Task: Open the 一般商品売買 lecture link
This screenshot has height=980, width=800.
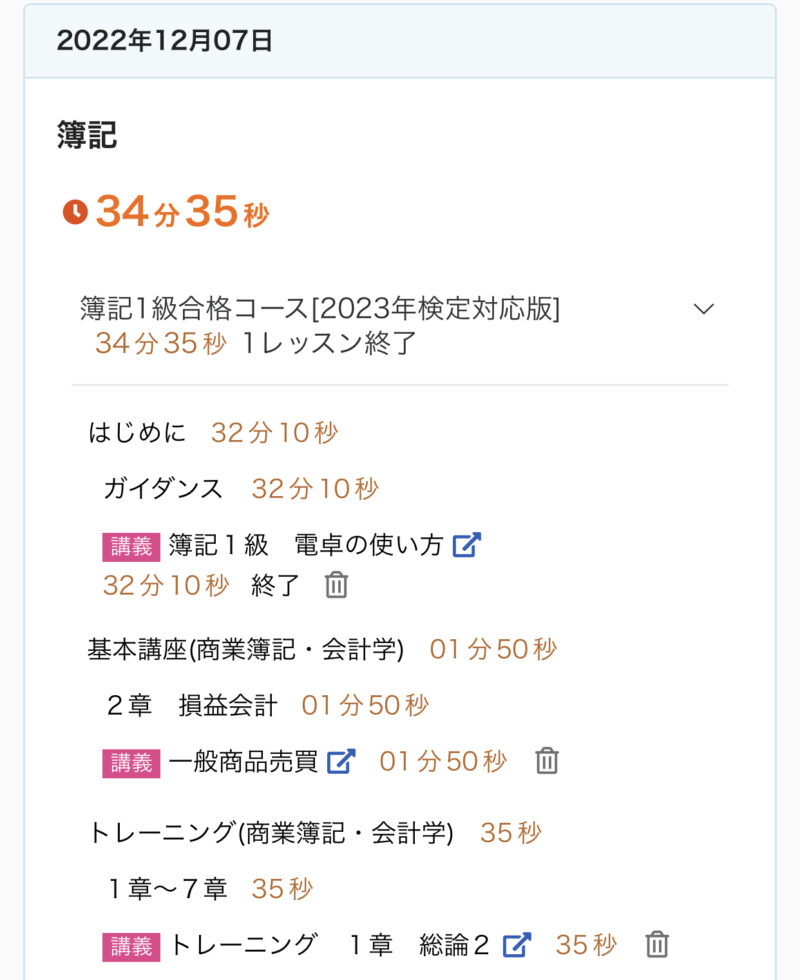Action: tap(243, 762)
